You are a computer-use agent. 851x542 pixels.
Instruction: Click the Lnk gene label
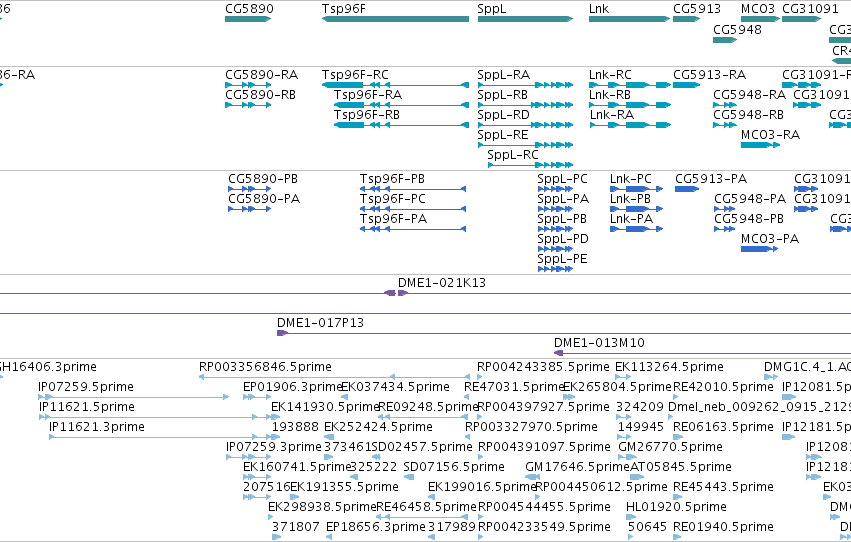[x=599, y=9]
